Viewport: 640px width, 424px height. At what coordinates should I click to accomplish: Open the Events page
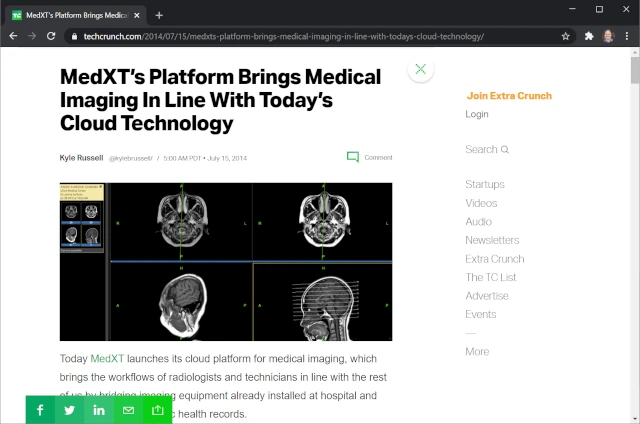tap(481, 314)
